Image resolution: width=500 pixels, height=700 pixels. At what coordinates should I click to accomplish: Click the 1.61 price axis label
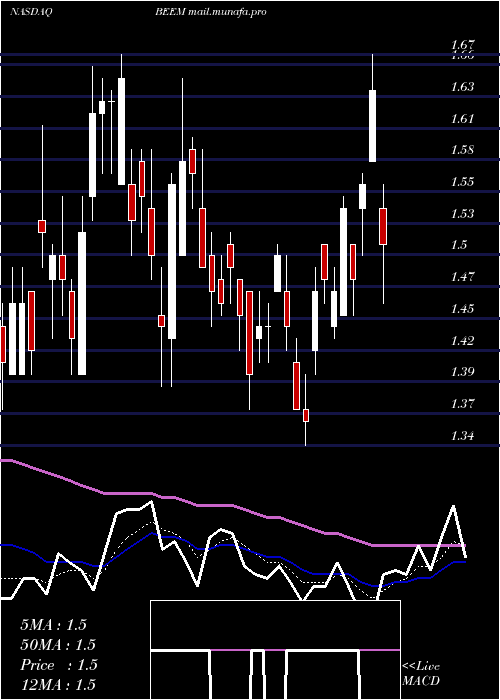[x=462, y=118]
